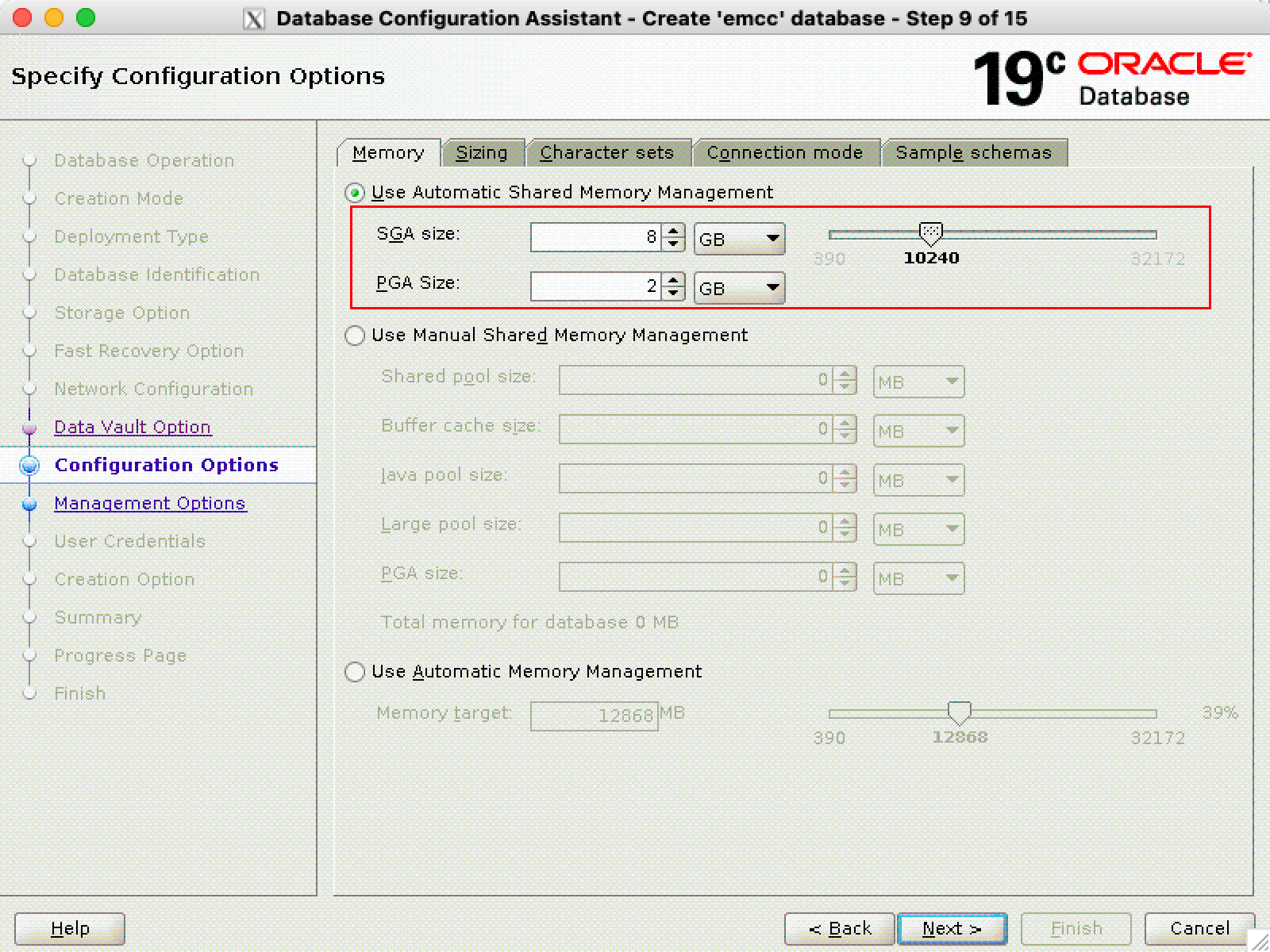Click the Java pool size field
The height and width of the screenshot is (952, 1270).
click(x=696, y=478)
